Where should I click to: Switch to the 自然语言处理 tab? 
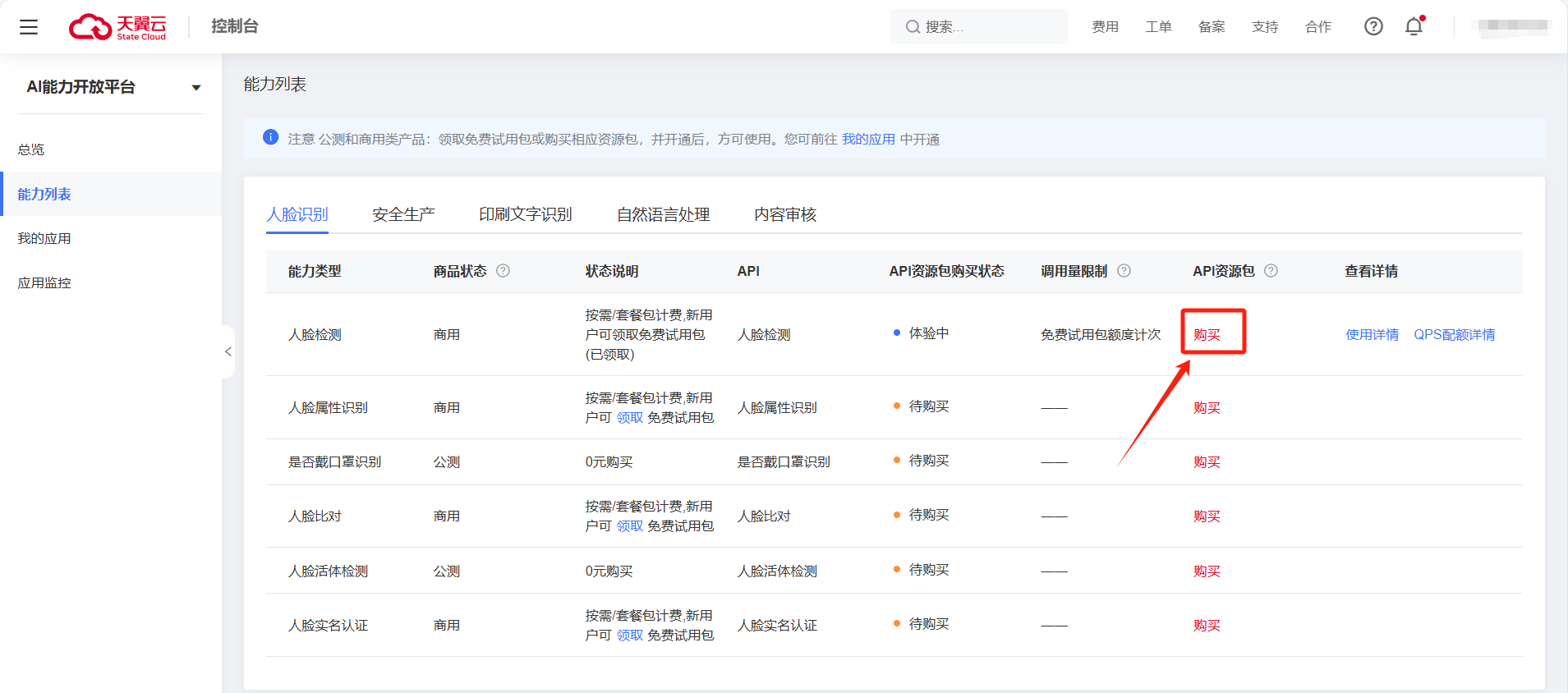[x=664, y=214]
